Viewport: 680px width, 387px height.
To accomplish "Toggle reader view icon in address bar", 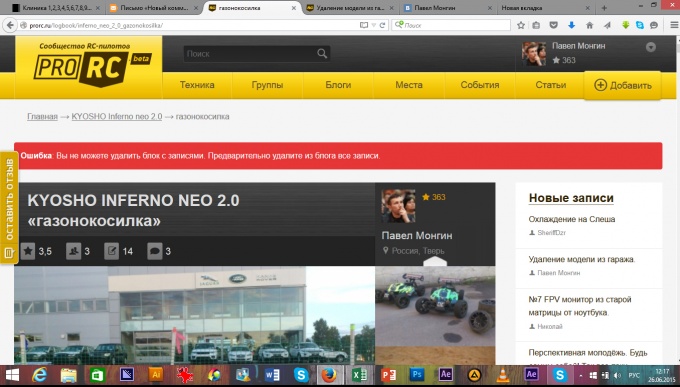I will pyautogui.click(x=364, y=25).
